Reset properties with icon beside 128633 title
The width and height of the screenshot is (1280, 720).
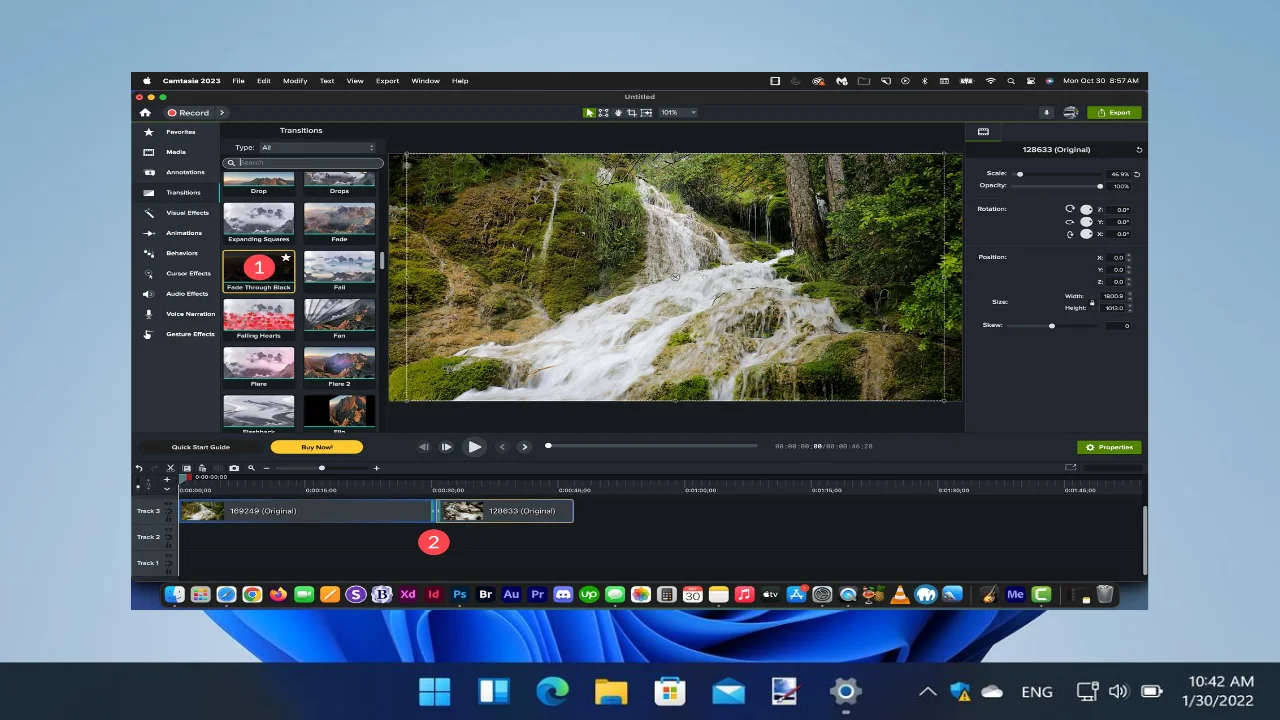tap(1139, 150)
